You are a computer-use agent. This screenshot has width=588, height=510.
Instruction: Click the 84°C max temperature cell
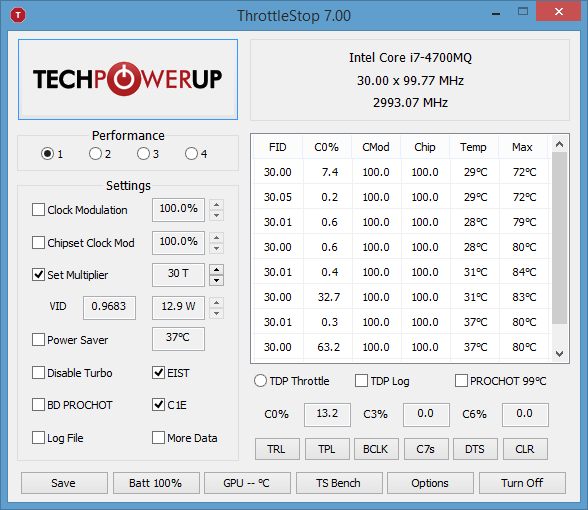525,272
